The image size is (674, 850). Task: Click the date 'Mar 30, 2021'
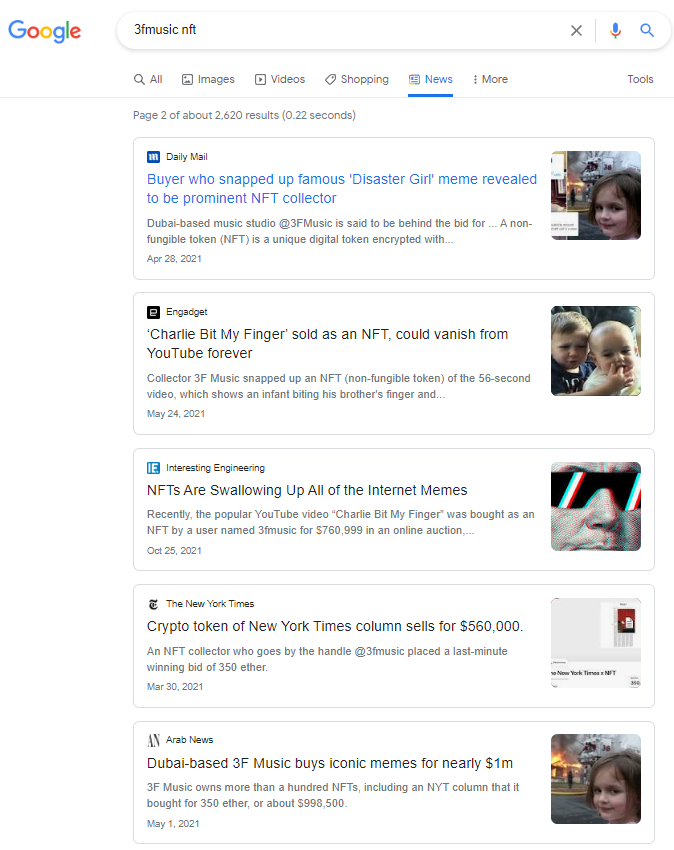click(x=175, y=686)
